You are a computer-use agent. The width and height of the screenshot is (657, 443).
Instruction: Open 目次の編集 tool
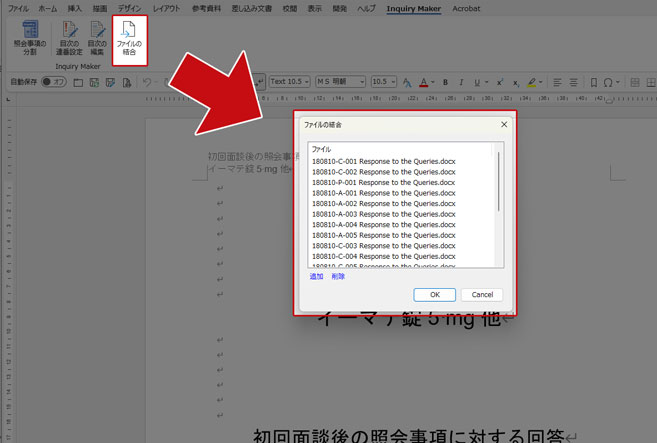96,38
